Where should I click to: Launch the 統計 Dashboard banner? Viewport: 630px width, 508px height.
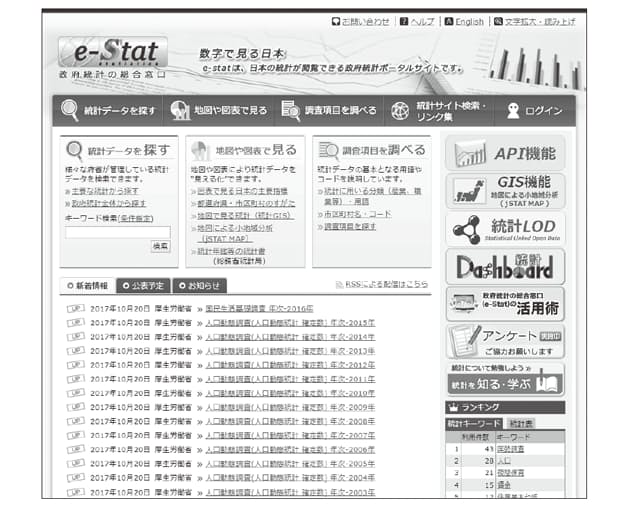tap(504, 266)
